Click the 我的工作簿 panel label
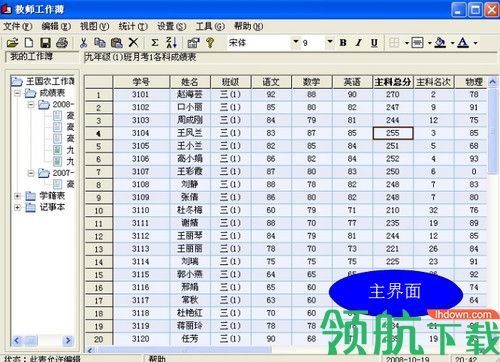 [31, 56]
